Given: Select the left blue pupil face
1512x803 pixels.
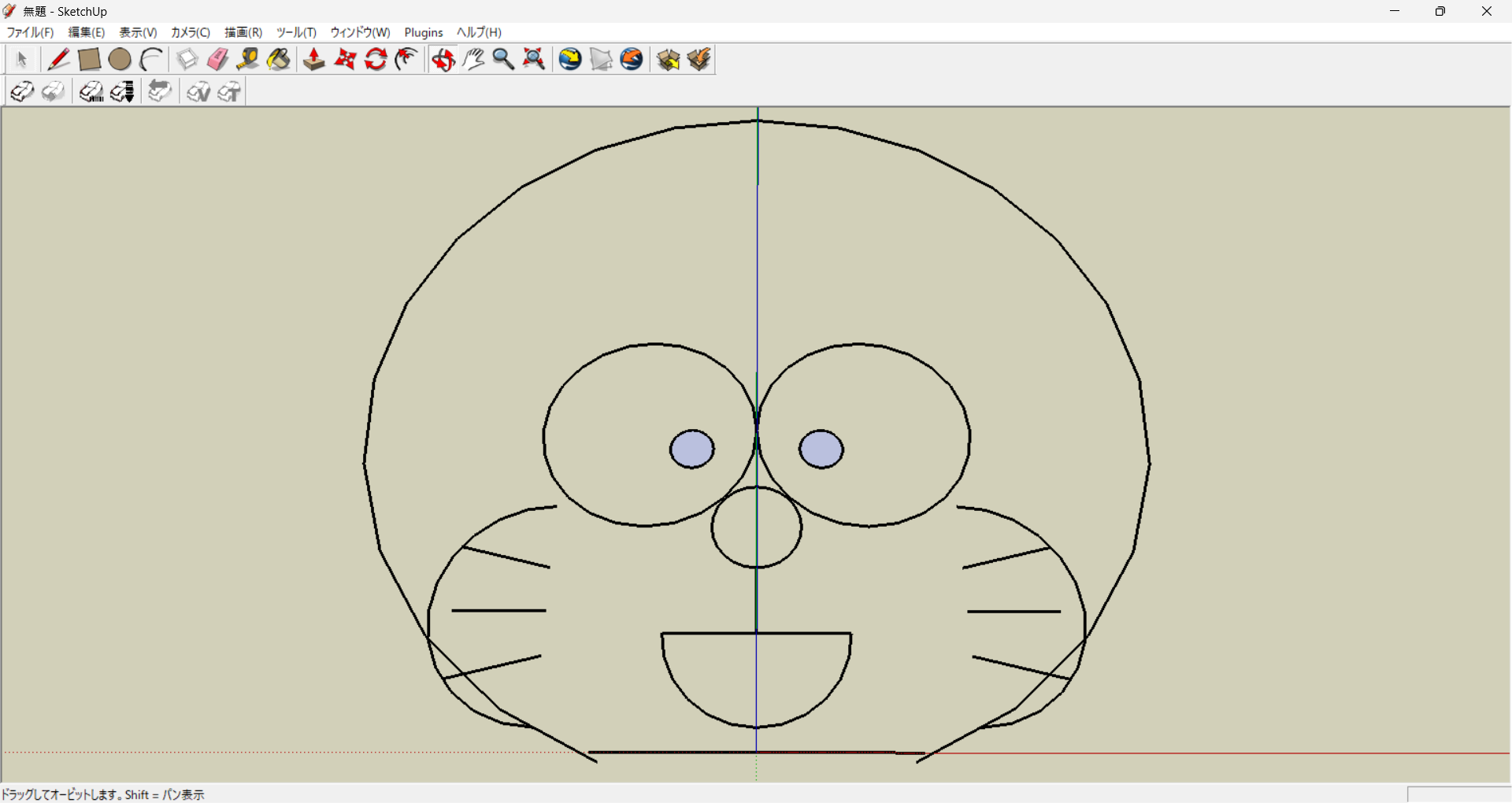Looking at the screenshot, I should click(x=692, y=450).
